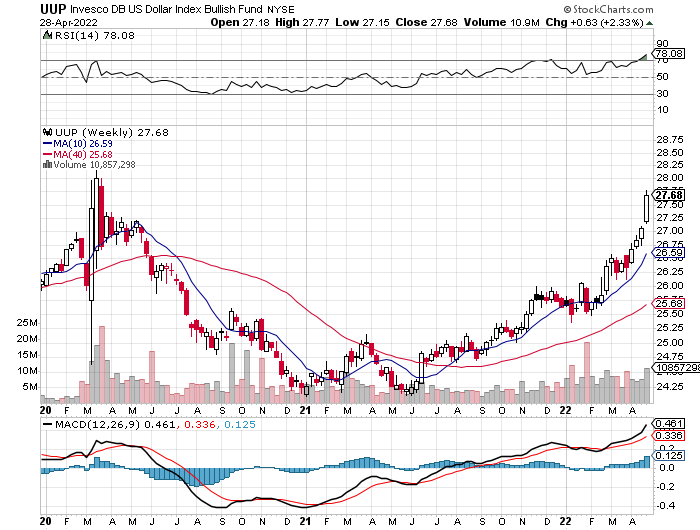Click the Close 27.68 value in header
Viewport: 700px width, 530px height.
pyautogui.click(x=426, y=22)
